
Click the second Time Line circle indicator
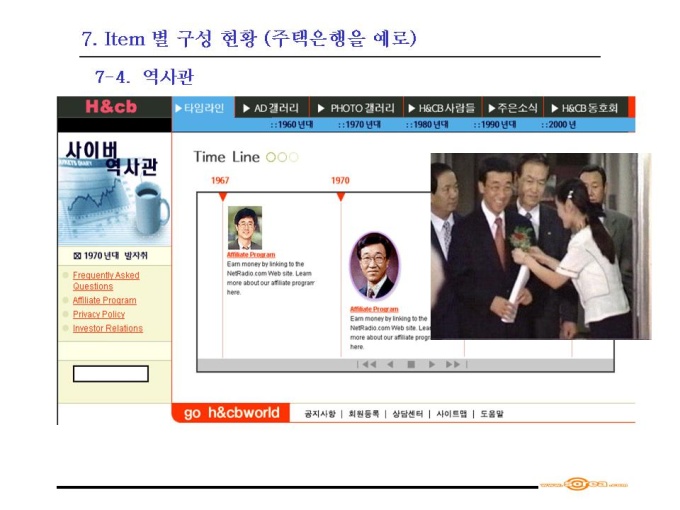(282, 157)
